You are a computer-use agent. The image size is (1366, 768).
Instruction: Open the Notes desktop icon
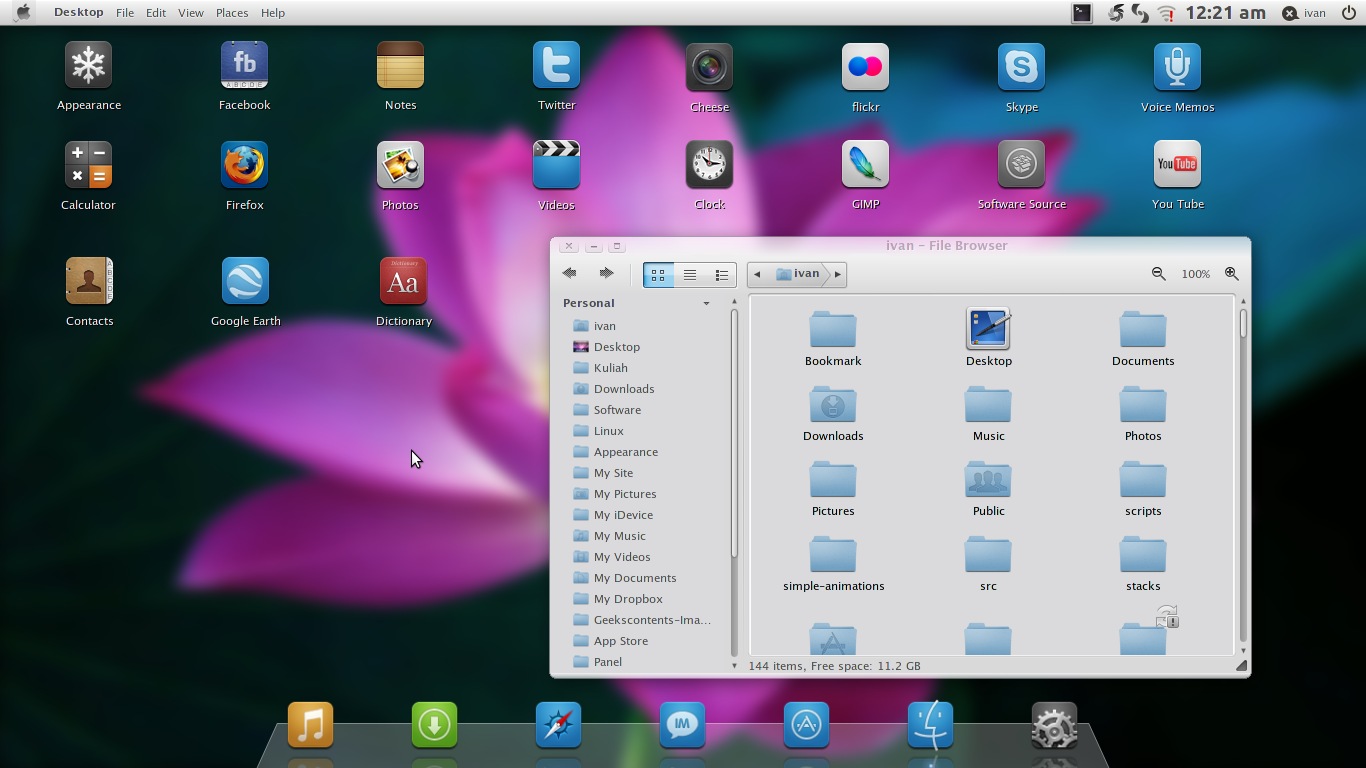pos(400,66)
